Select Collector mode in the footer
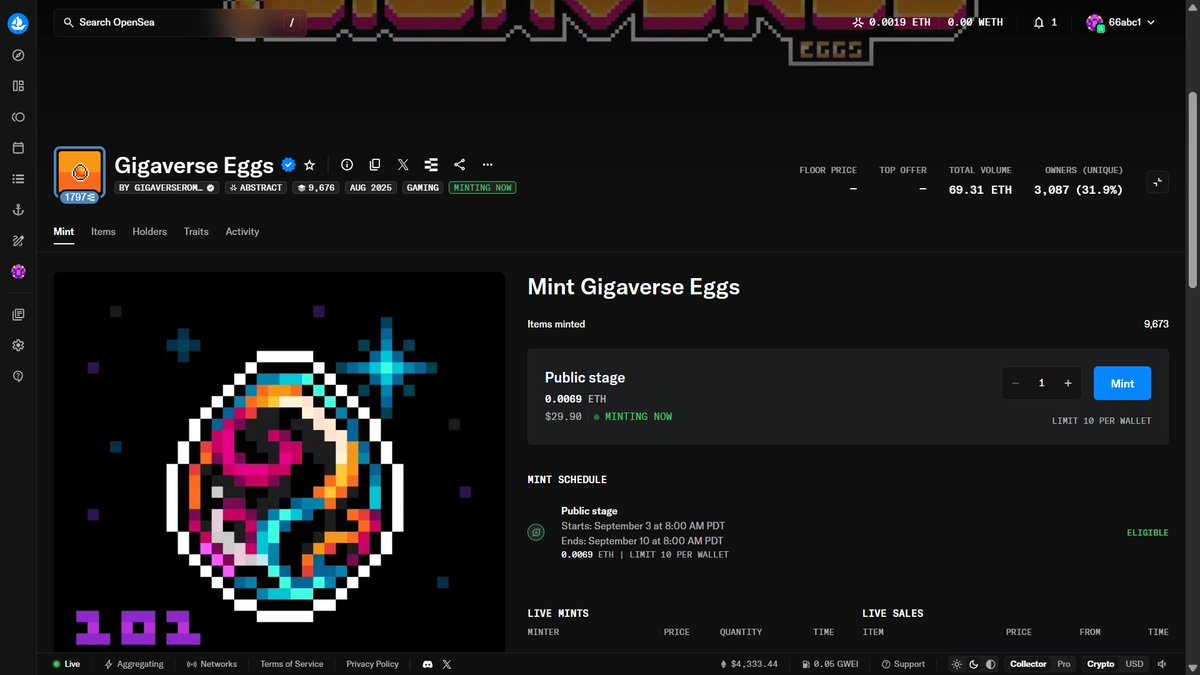 pyautogui.click(x=1028, y=664)
